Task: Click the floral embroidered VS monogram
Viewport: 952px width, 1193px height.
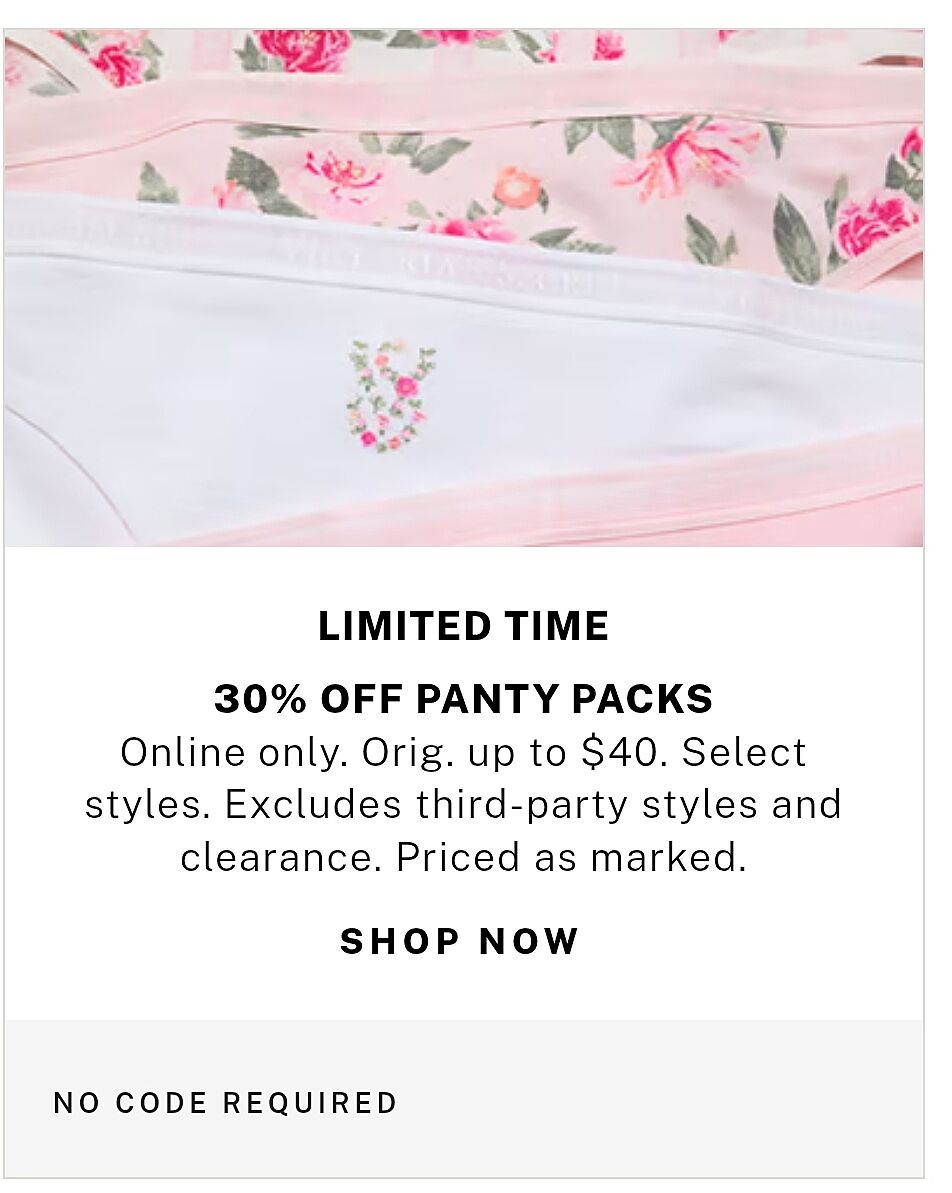Action: 390,396
